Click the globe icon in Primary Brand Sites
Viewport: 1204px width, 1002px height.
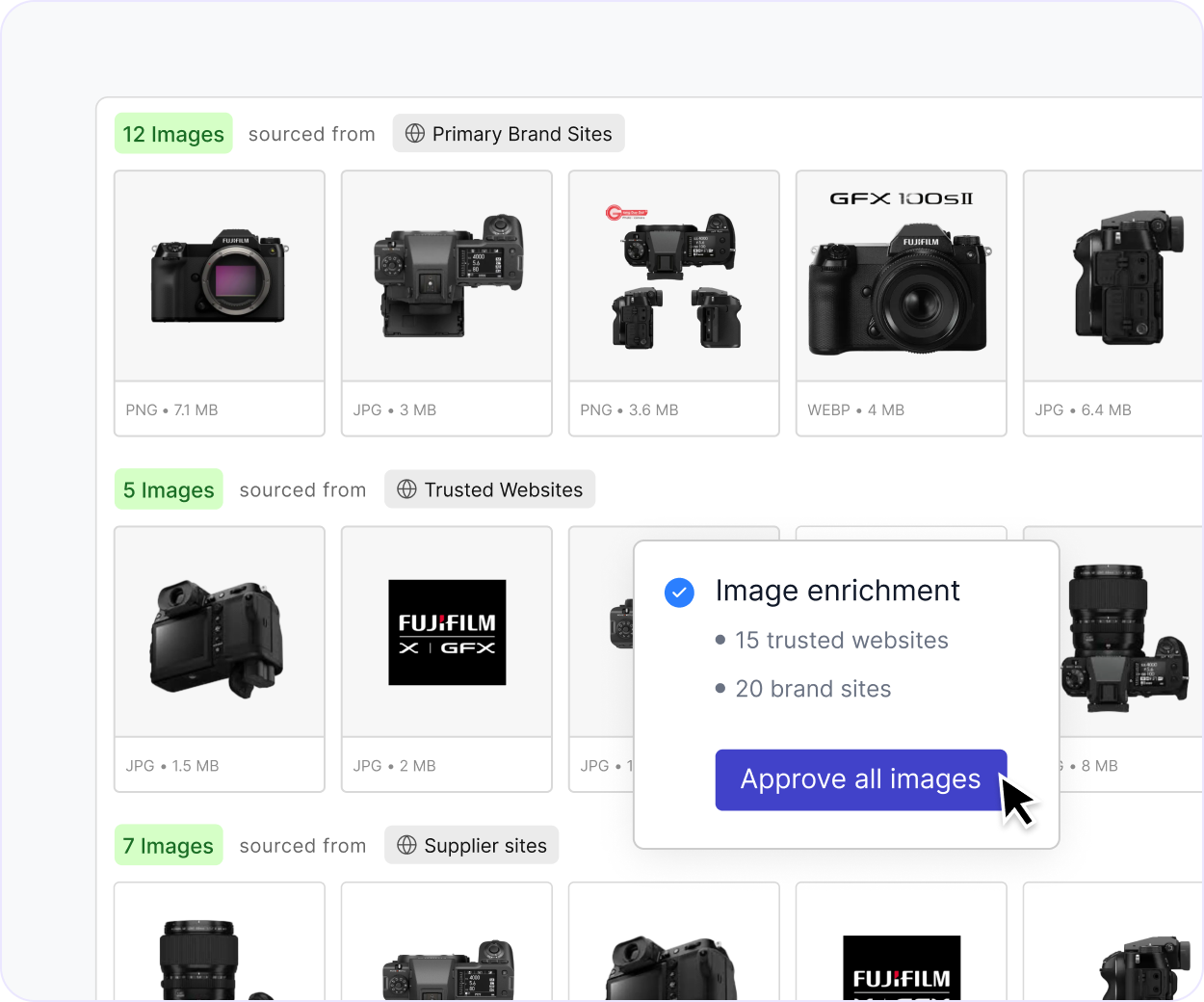coord(415,134)
